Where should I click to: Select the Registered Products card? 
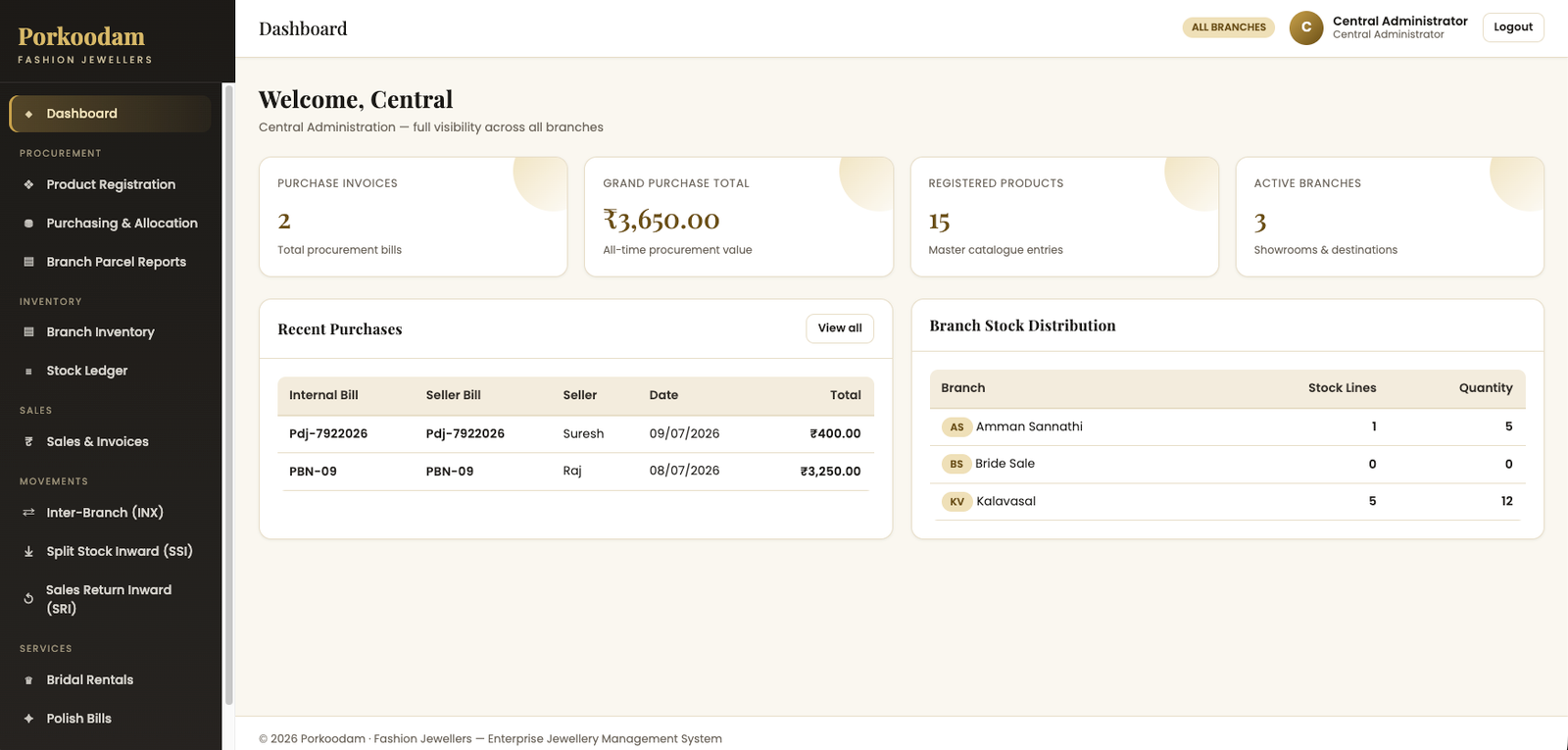(x=1064, y=217)
